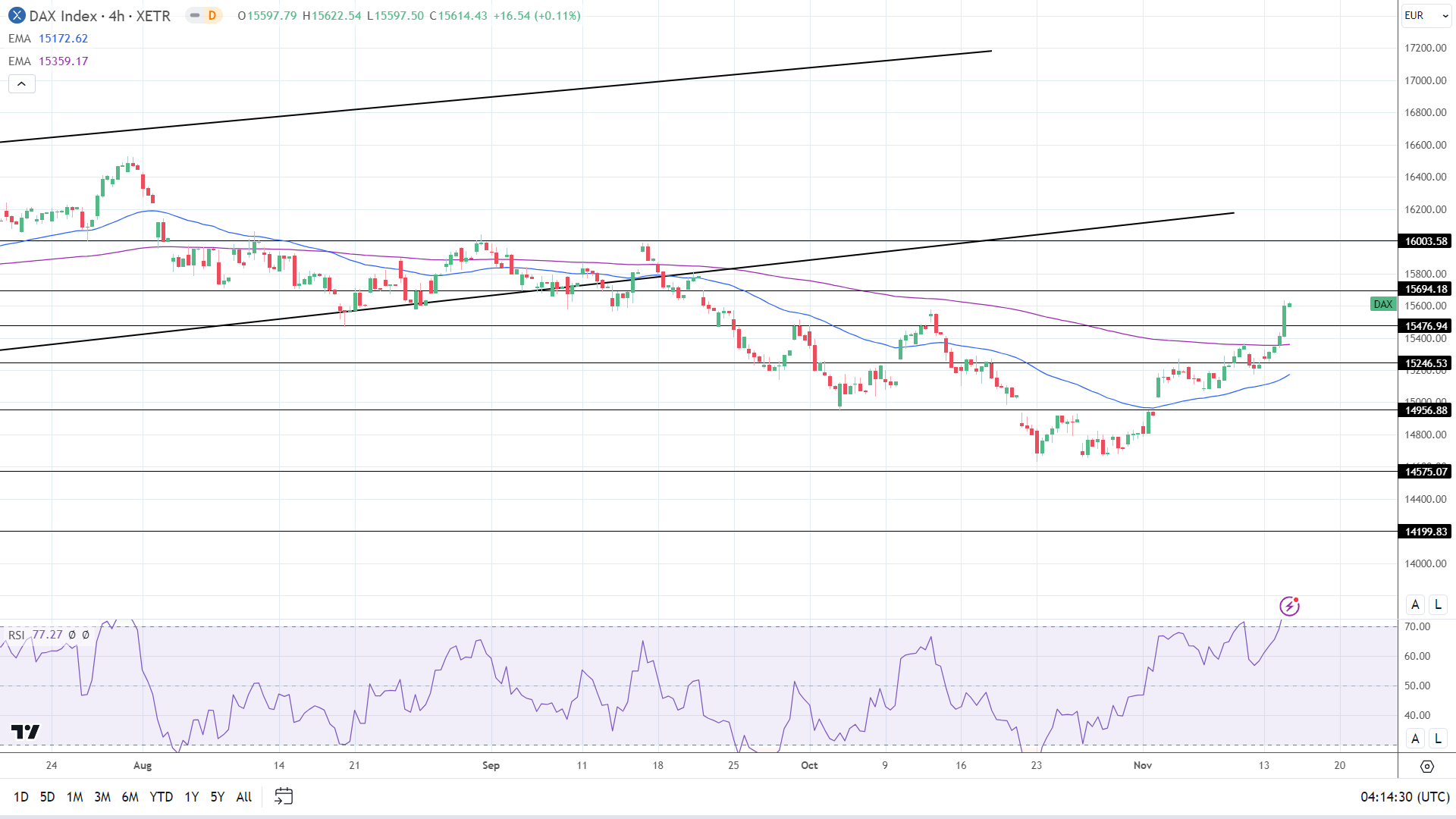
Task: Collapse the indicator legend chevron
Action: coord(22,84)
